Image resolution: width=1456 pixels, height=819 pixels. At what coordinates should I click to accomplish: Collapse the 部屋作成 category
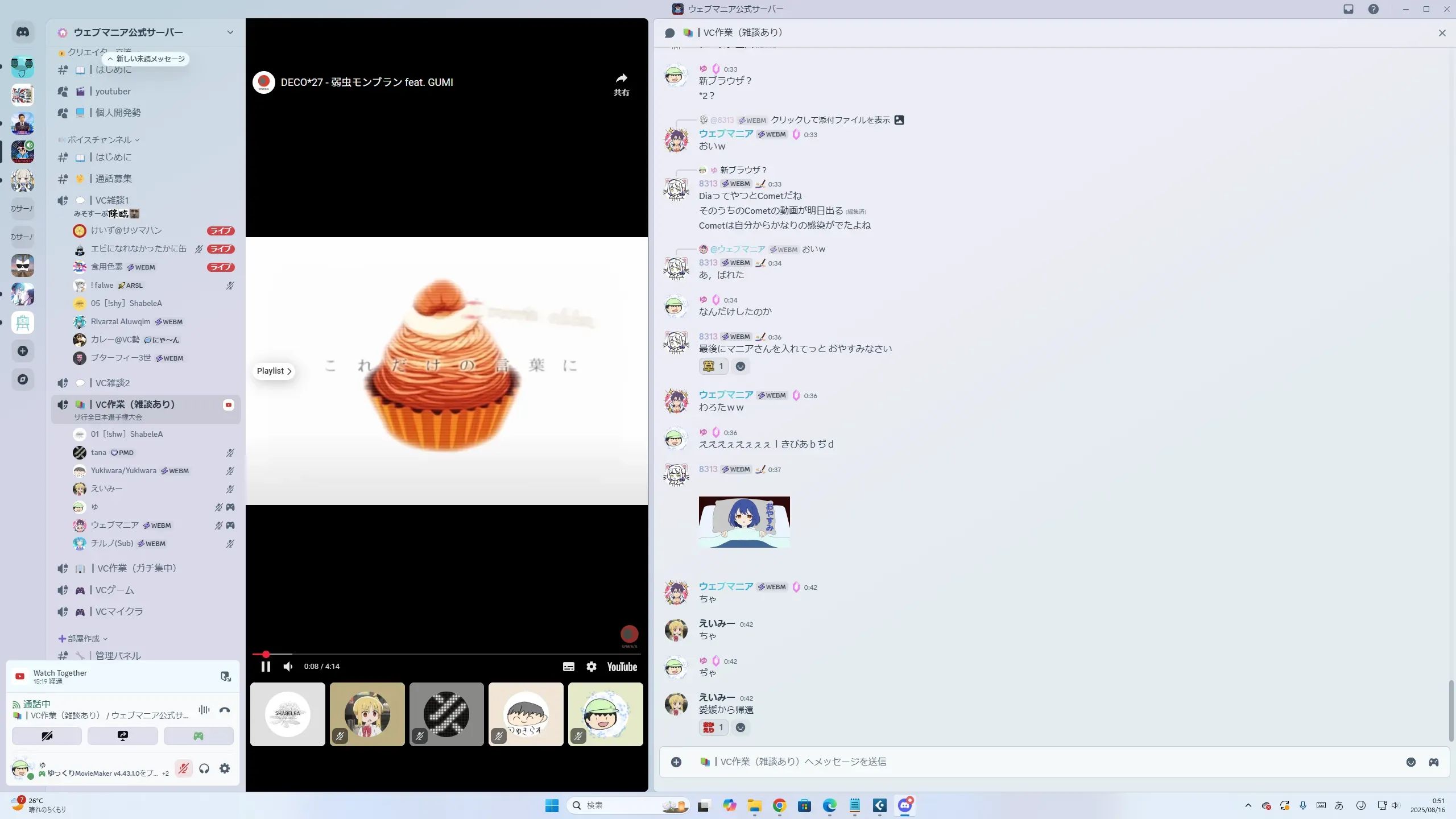click(x=84, y=639)
